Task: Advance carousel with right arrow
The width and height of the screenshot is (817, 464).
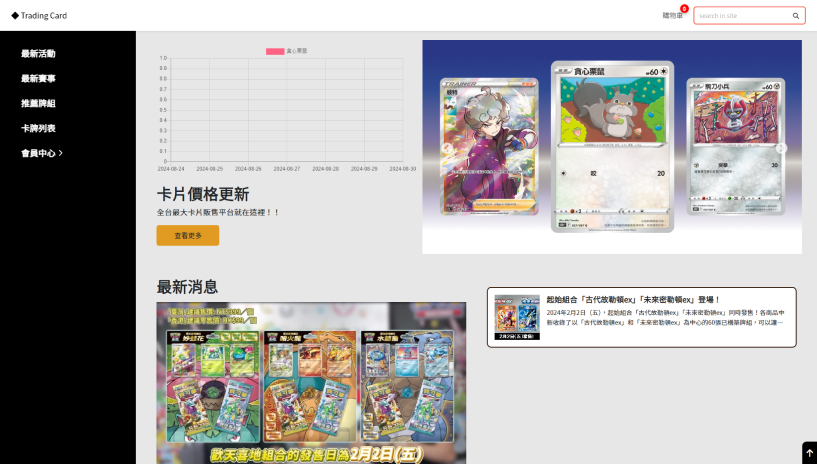Action: click(781, 148)
